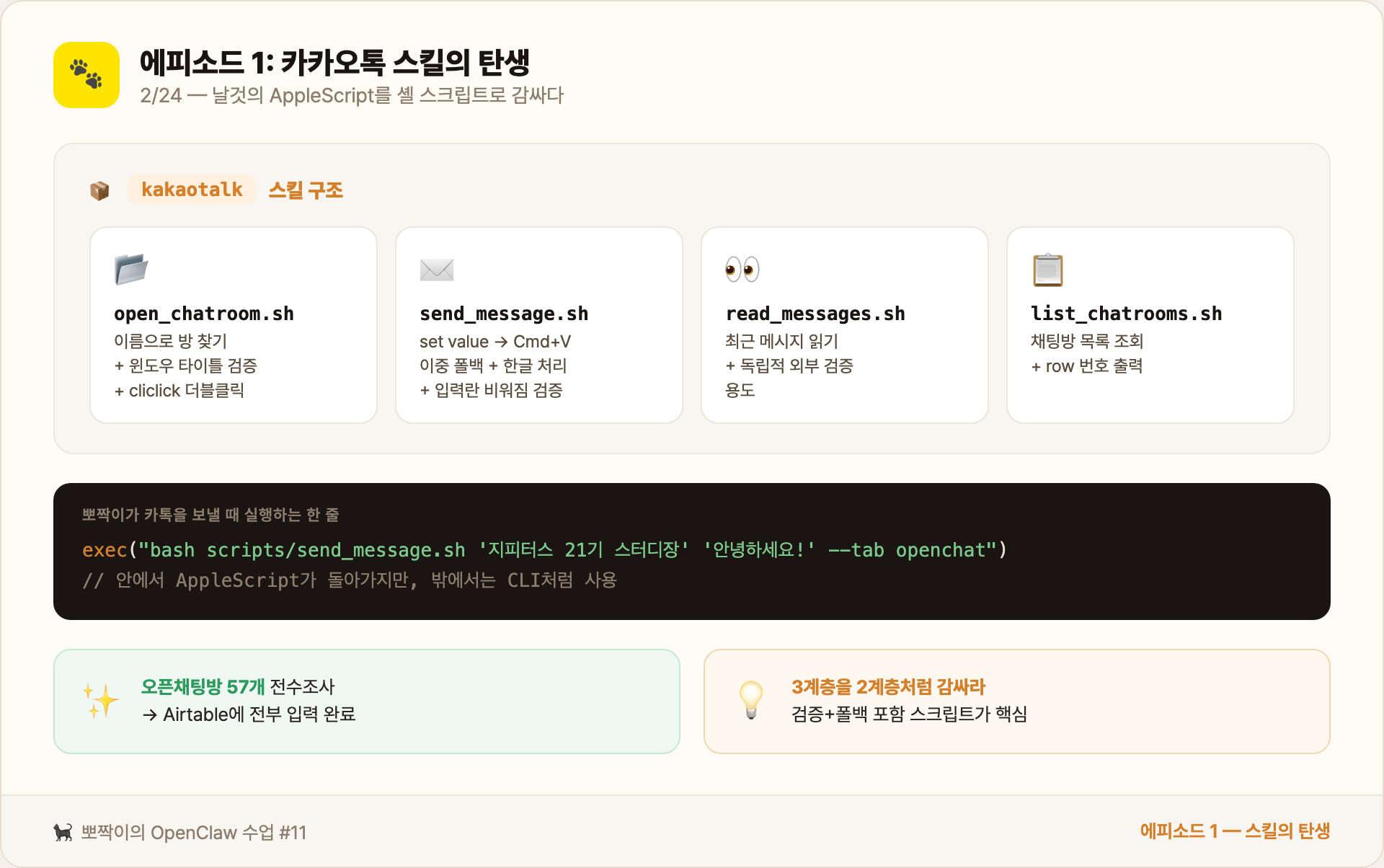Screen dimensions: 1384x868
Task: Select the read_messages.sh tab card
Action: click(844, 324)
